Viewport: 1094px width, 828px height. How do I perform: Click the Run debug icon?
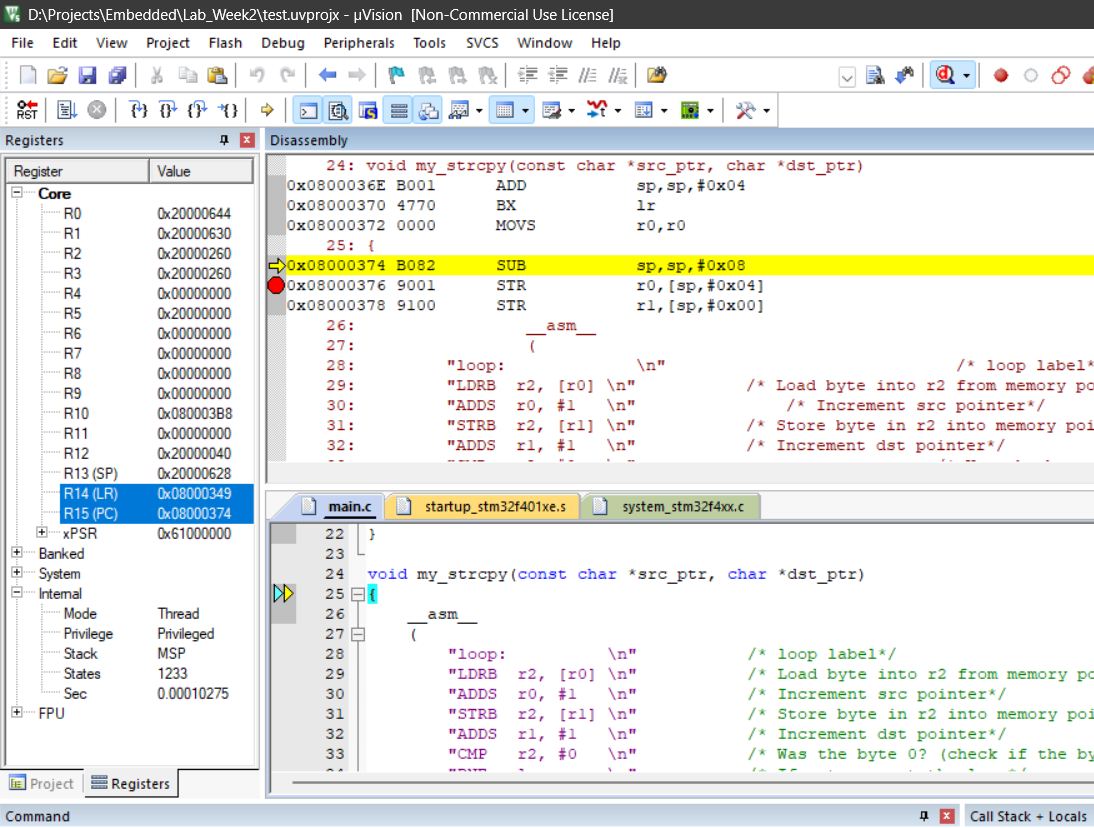[x=66, y=110]
